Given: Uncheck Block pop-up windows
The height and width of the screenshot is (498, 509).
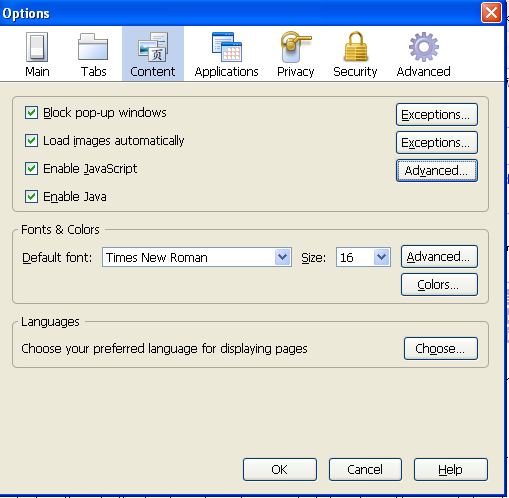Looking at the screenshot, I should [31, 113].
